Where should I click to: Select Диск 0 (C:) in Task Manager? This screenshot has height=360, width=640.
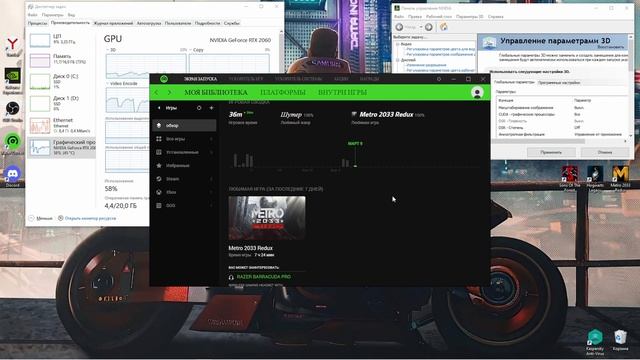[x=62, y=81]
